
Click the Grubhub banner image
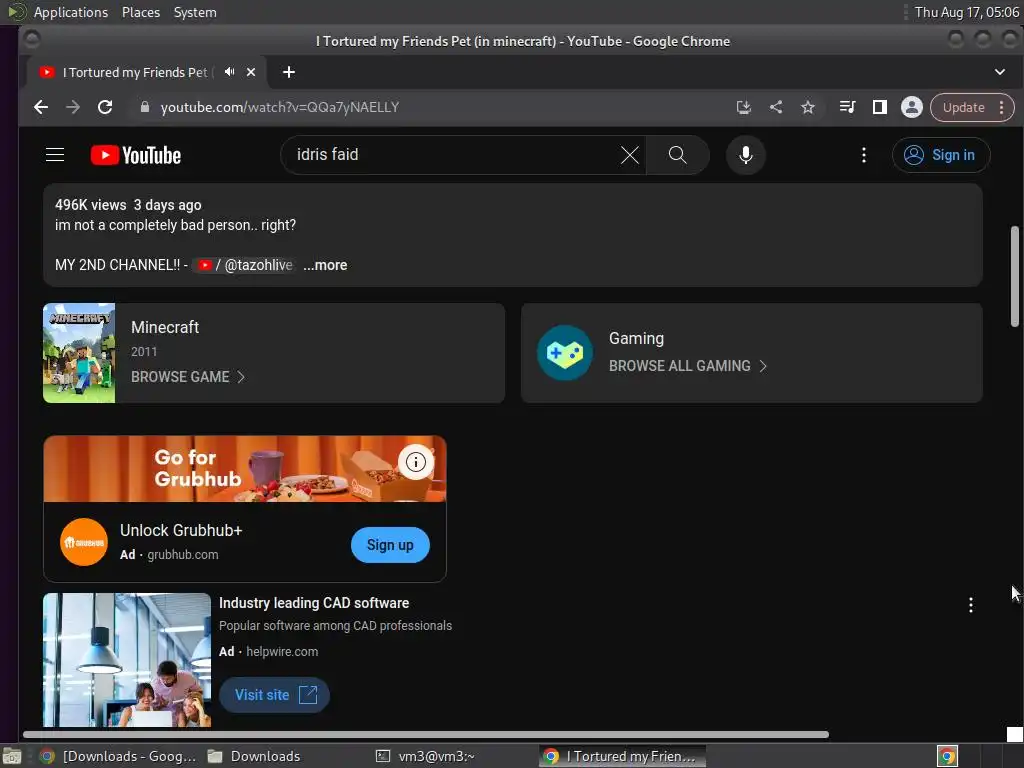coord(245,469)
